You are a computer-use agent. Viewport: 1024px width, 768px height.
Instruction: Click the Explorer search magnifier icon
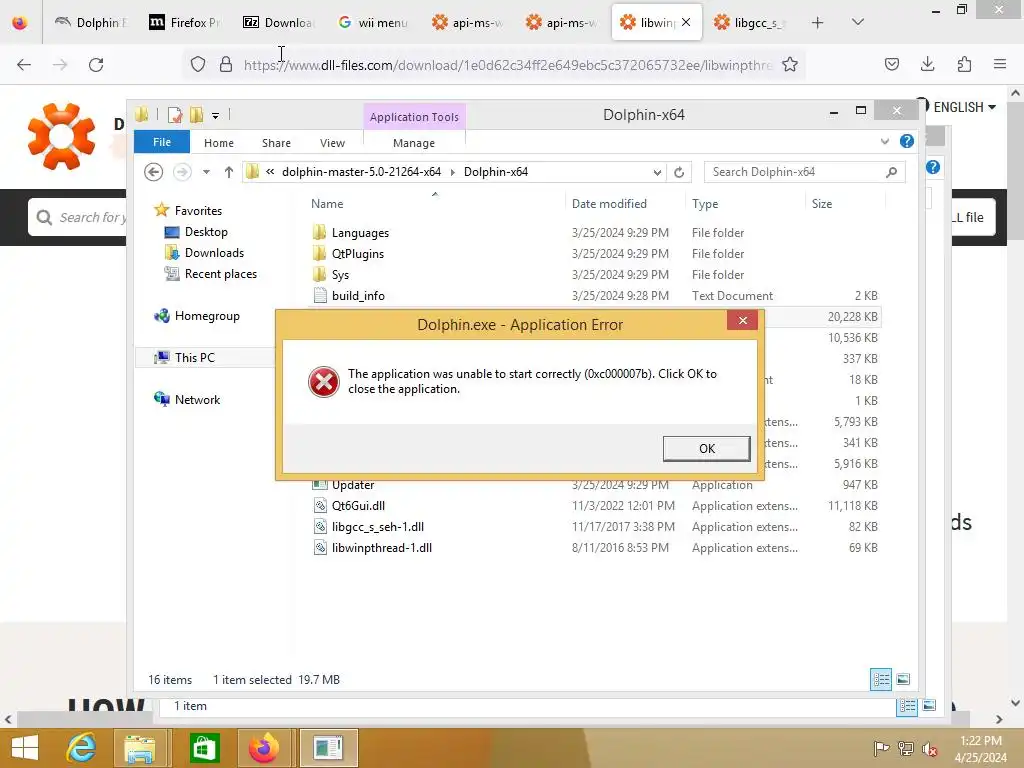[x=891, y=172]
